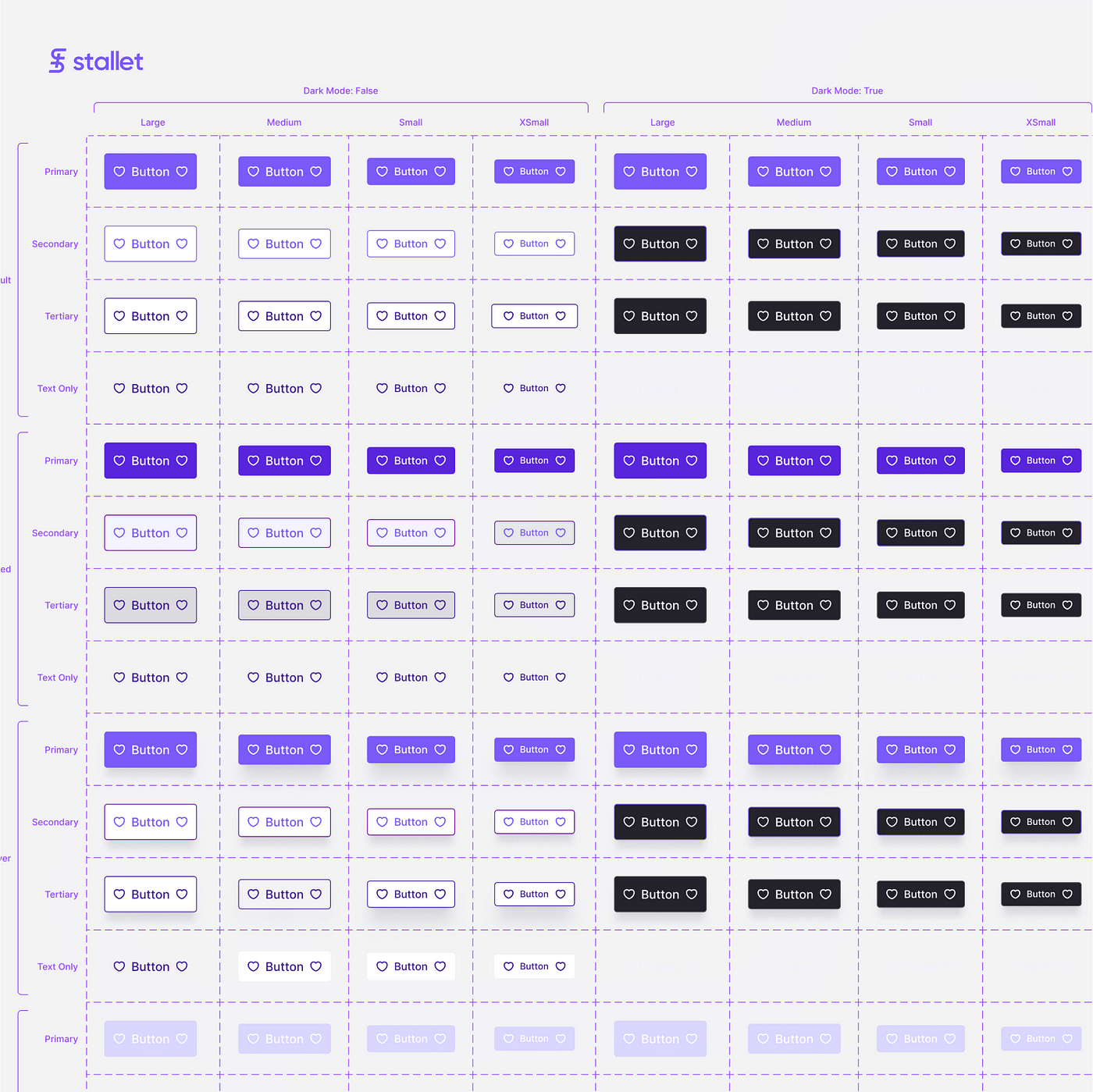
Task: Click right heart in second-group light Large Tertiary gray button
Action: (182, 606)
